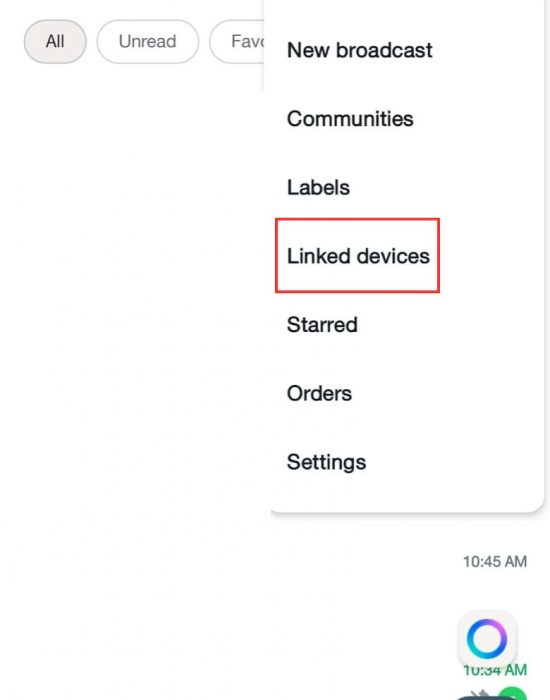Open Linked devices in the menu

(358, 256)
